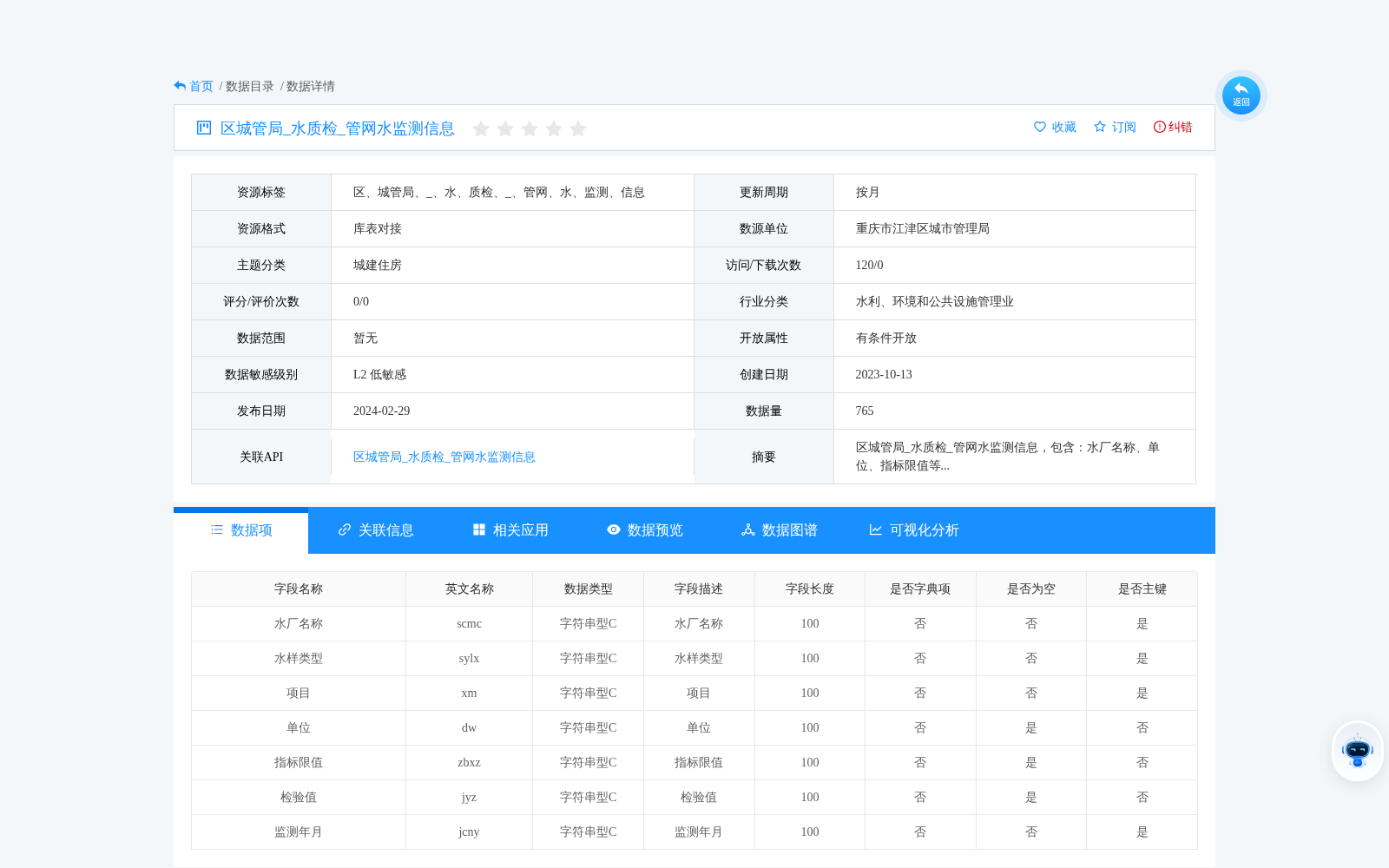Click the chart icon on 可视化分析
Viewport: 1389px width, 868px height.
click(x=876, y=529)
